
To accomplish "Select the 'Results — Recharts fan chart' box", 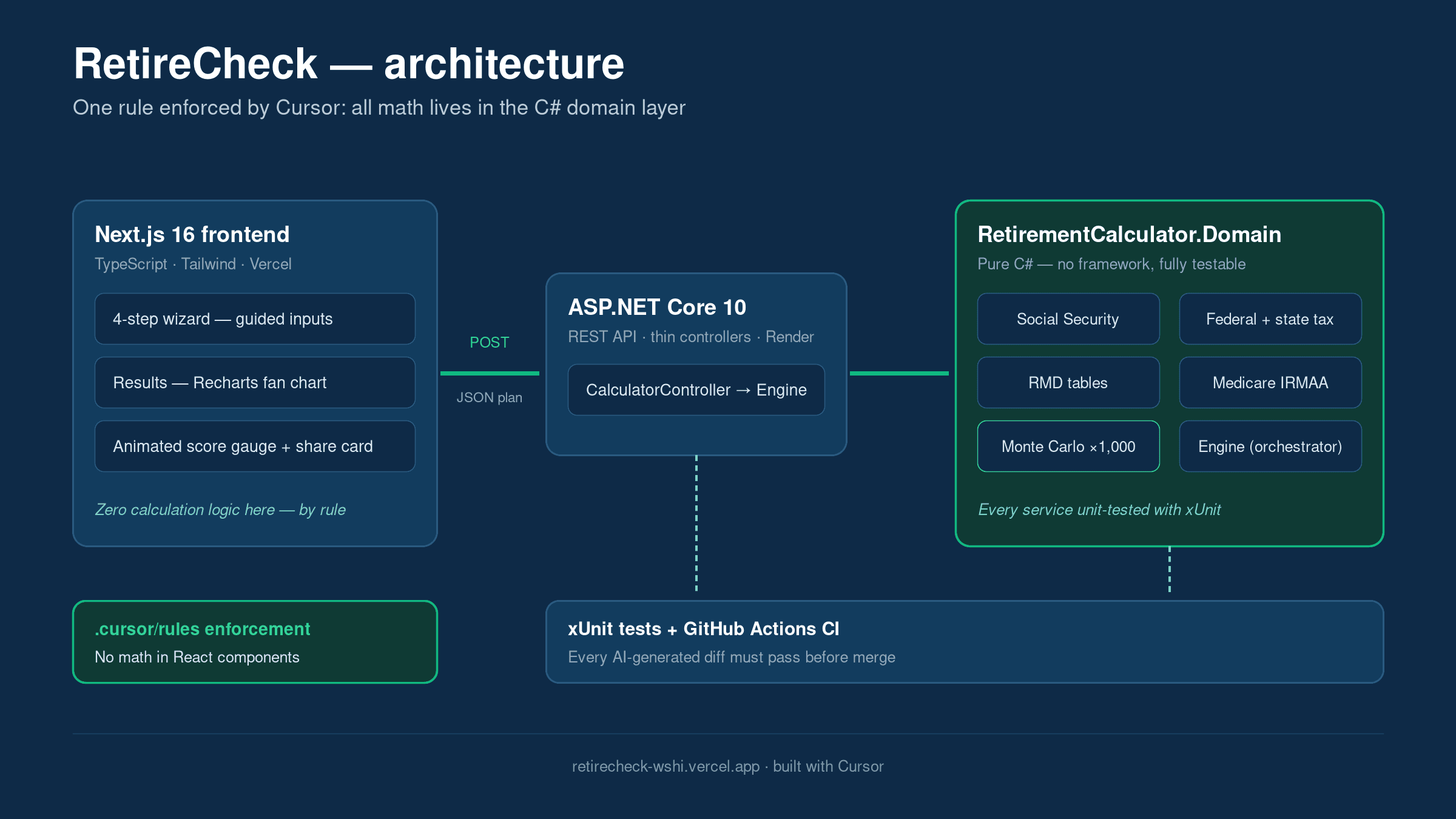I will pos(255,383).
